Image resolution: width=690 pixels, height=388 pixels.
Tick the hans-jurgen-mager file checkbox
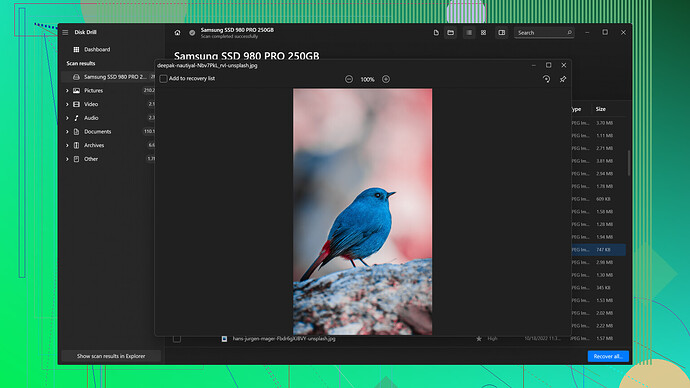(x=177, y=339)
